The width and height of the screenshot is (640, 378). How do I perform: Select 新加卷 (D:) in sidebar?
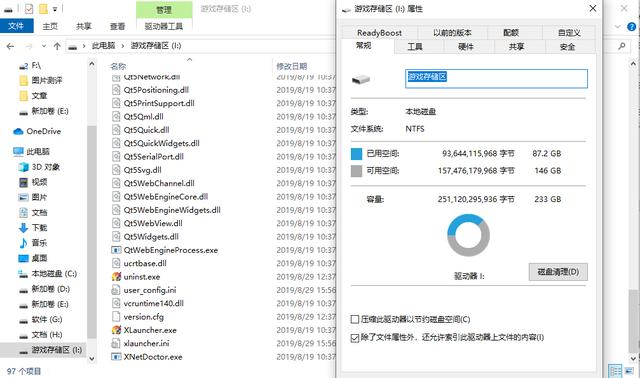pos(45,289)
